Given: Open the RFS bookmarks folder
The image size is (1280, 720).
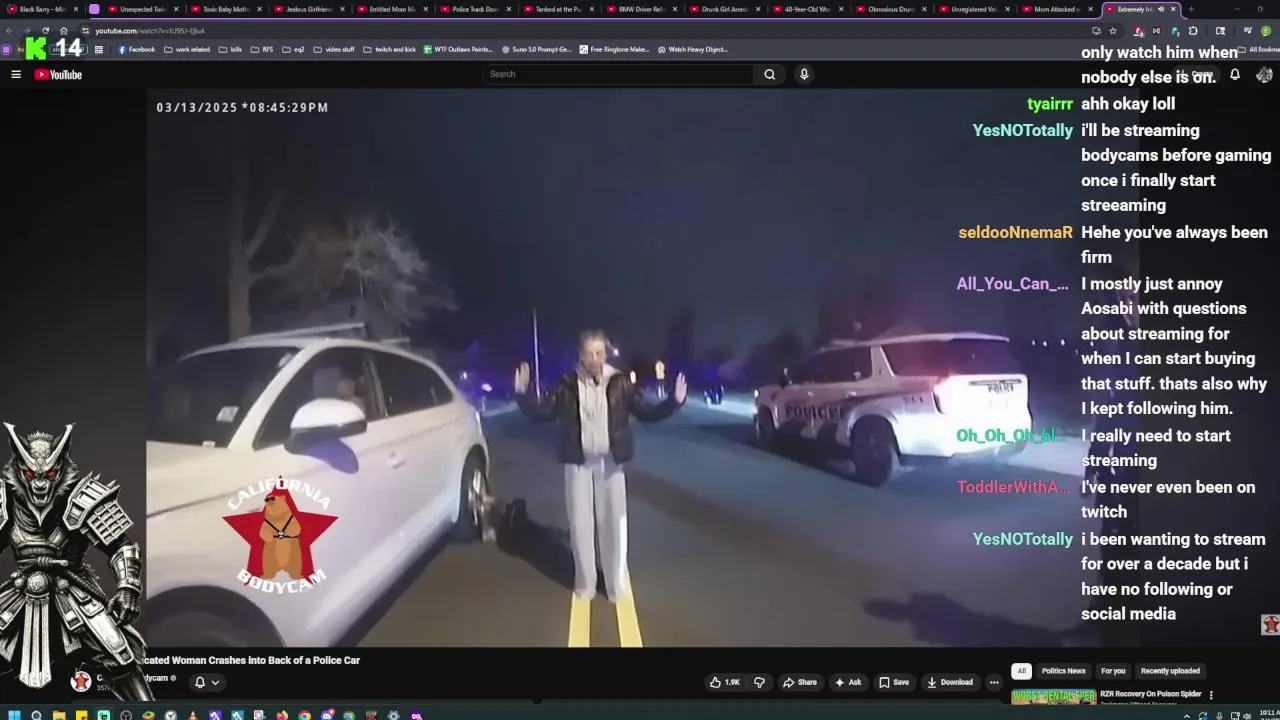Looking at the screenshot, I should tap(262, 49).
